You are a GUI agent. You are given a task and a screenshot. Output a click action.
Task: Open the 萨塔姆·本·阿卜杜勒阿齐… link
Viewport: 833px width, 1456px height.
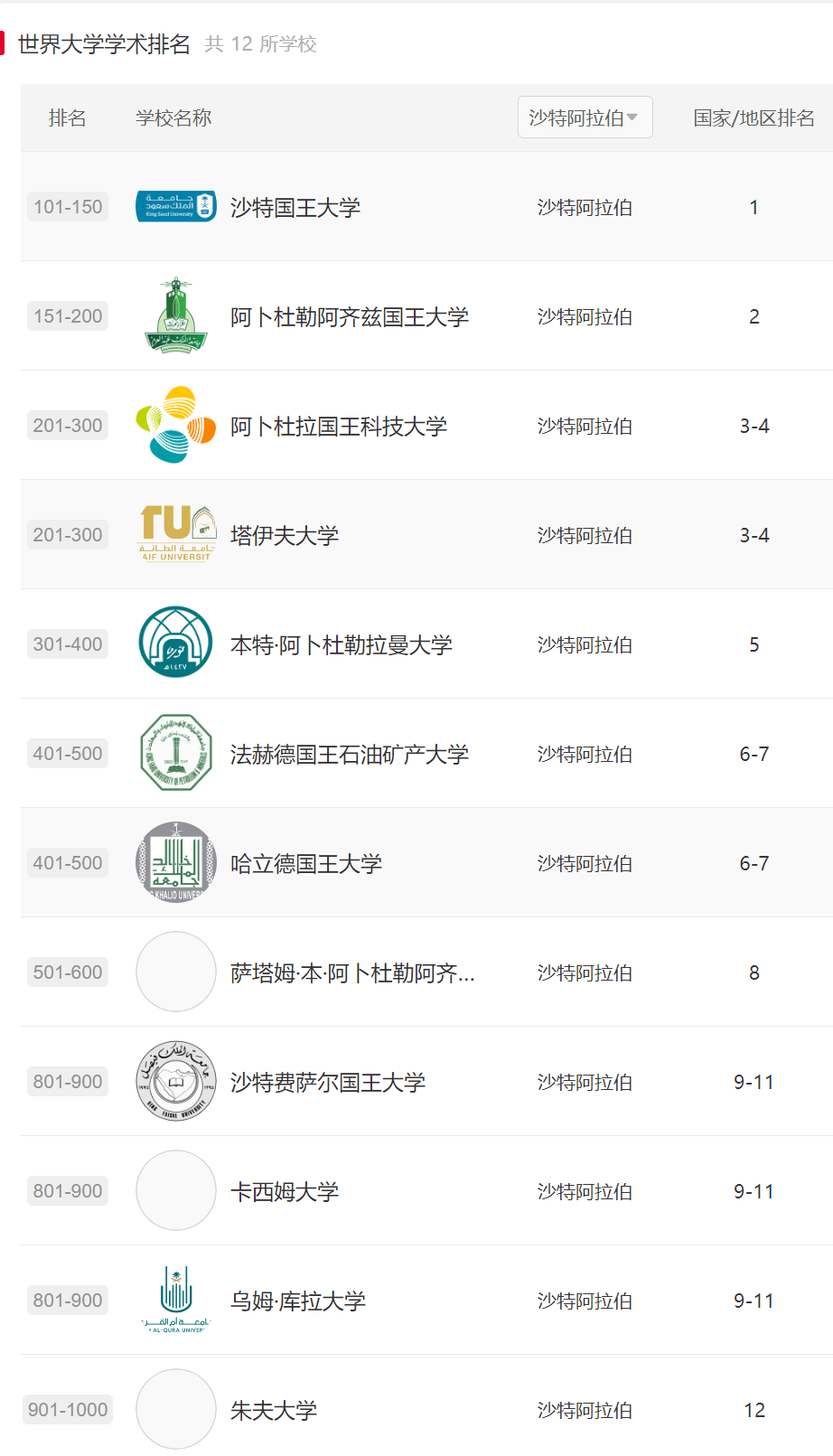tap(353, 972)
